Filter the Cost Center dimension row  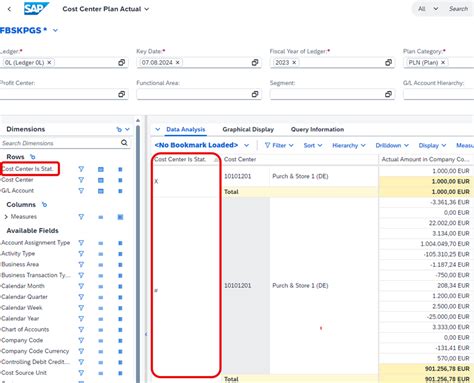[x=81, y=180]
